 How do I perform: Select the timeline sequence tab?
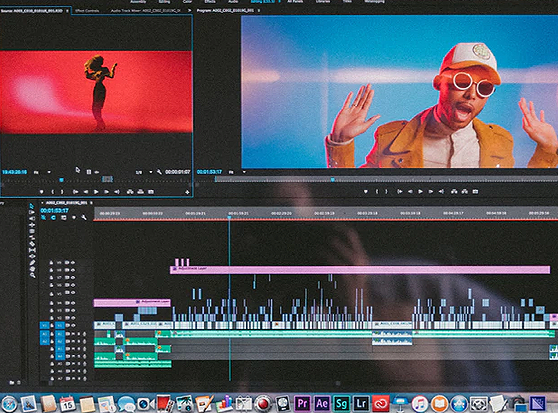[x=66, y=203]
